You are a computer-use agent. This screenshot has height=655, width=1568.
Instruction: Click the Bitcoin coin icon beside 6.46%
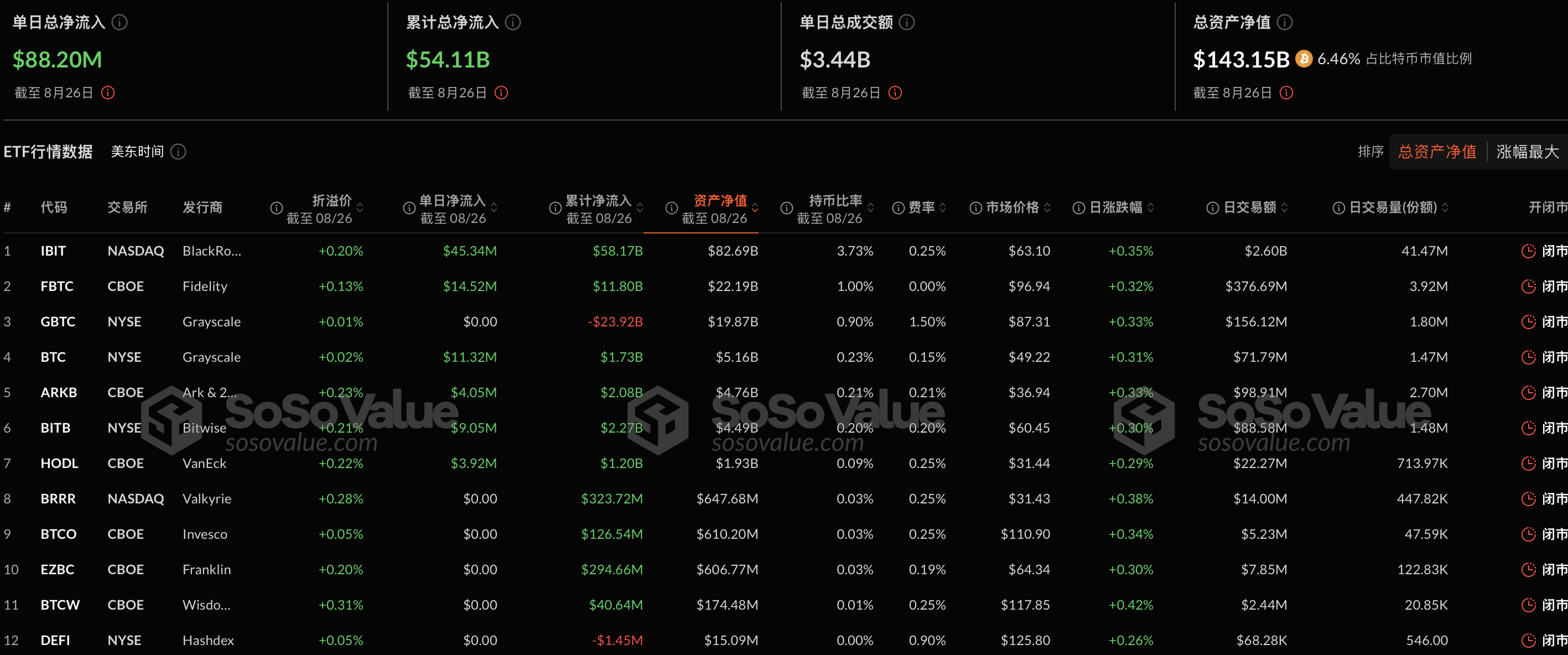click(x=1303, y=59)
